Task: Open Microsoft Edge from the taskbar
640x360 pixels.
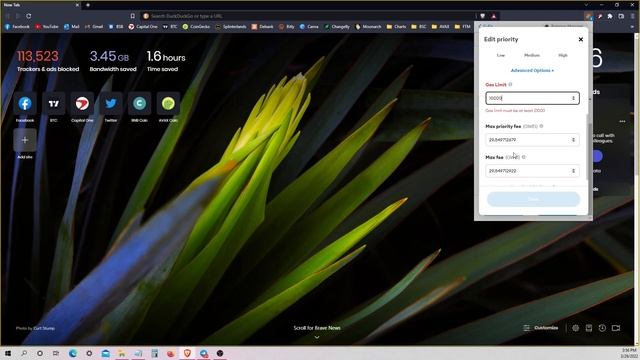Action: [x=73, y=353]
